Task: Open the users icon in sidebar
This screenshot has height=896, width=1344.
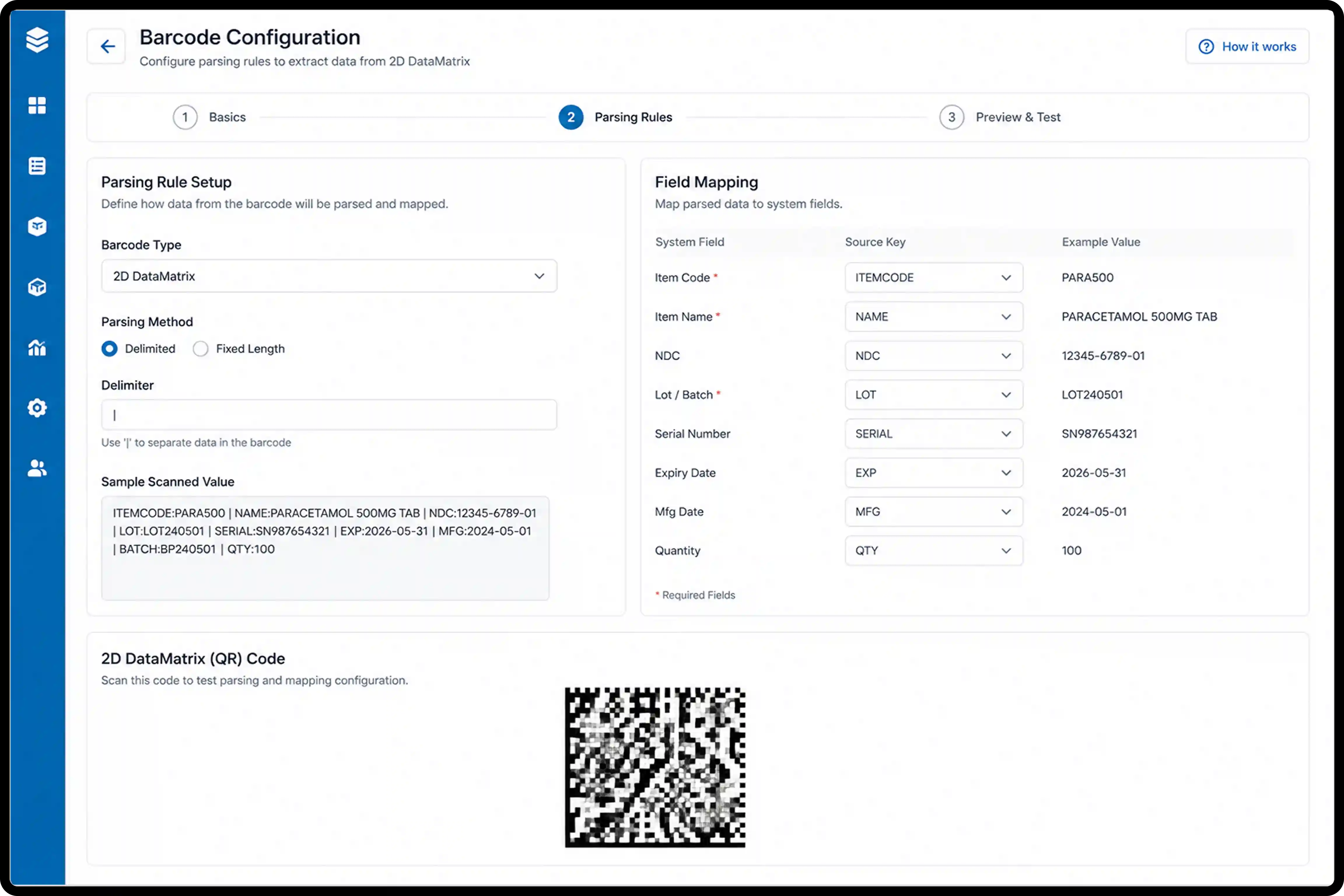Action: coord(37,469)
